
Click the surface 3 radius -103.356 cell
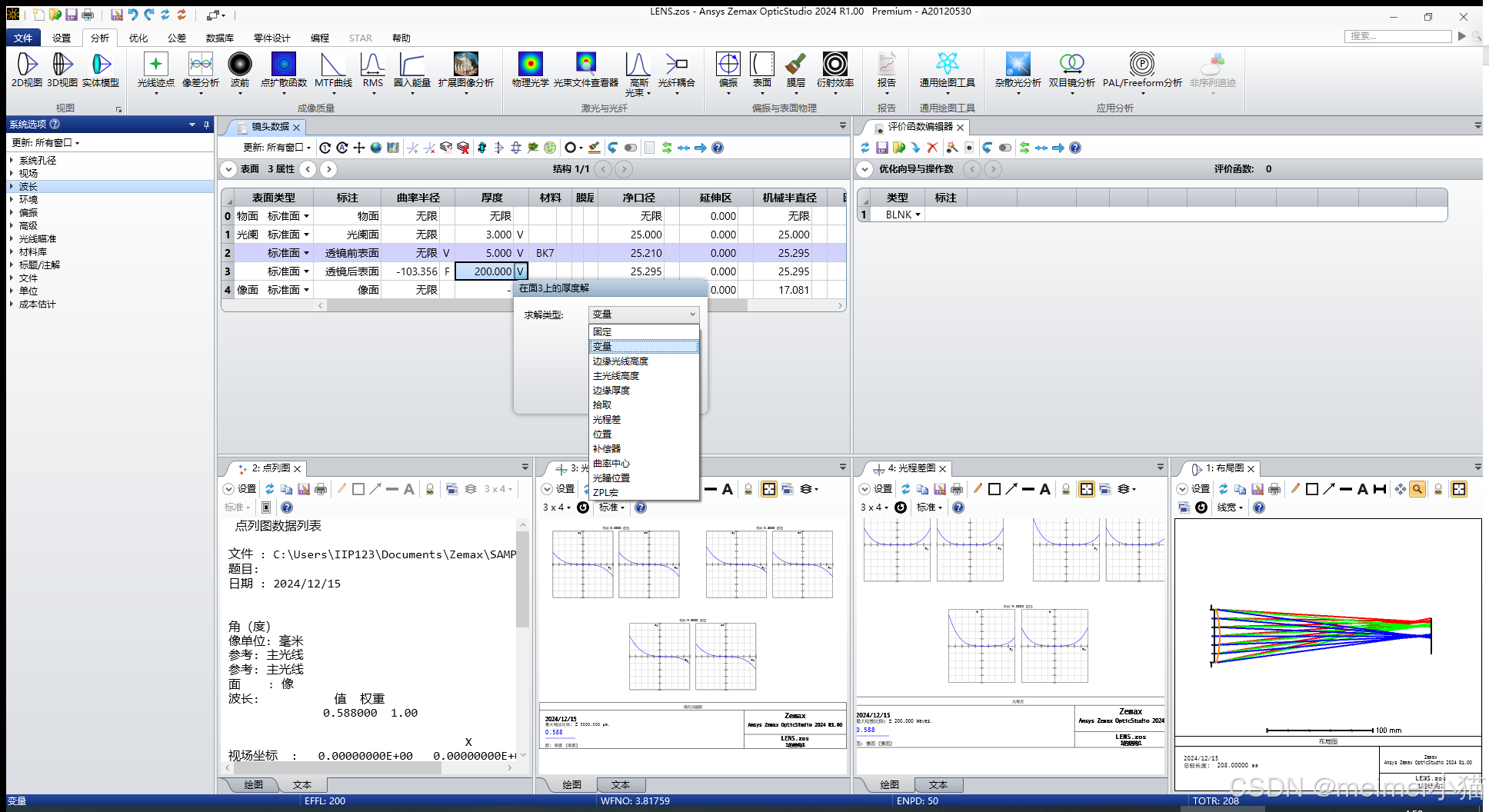410,271
